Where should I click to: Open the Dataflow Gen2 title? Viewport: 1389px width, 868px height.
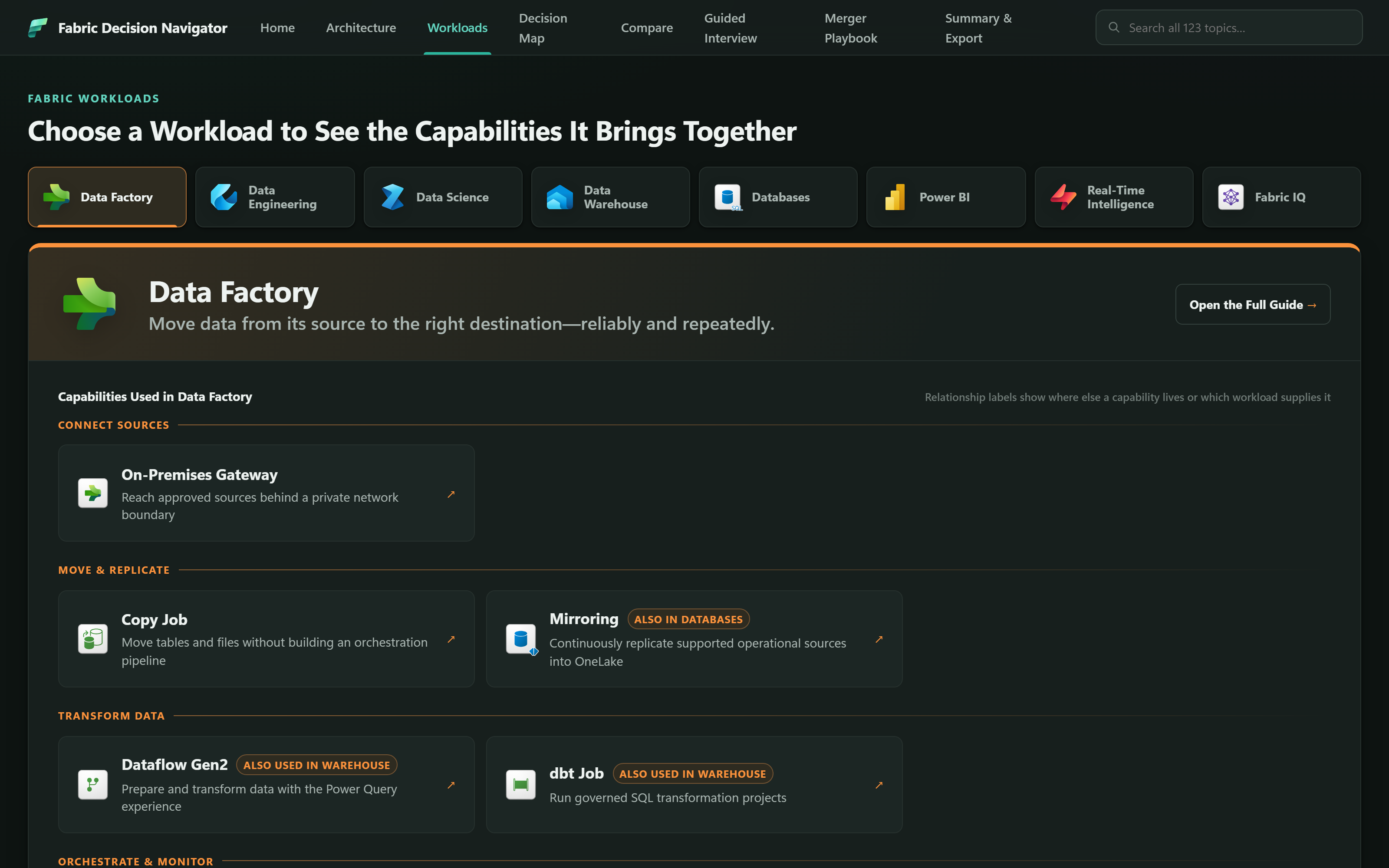click(x=174, y=765)
